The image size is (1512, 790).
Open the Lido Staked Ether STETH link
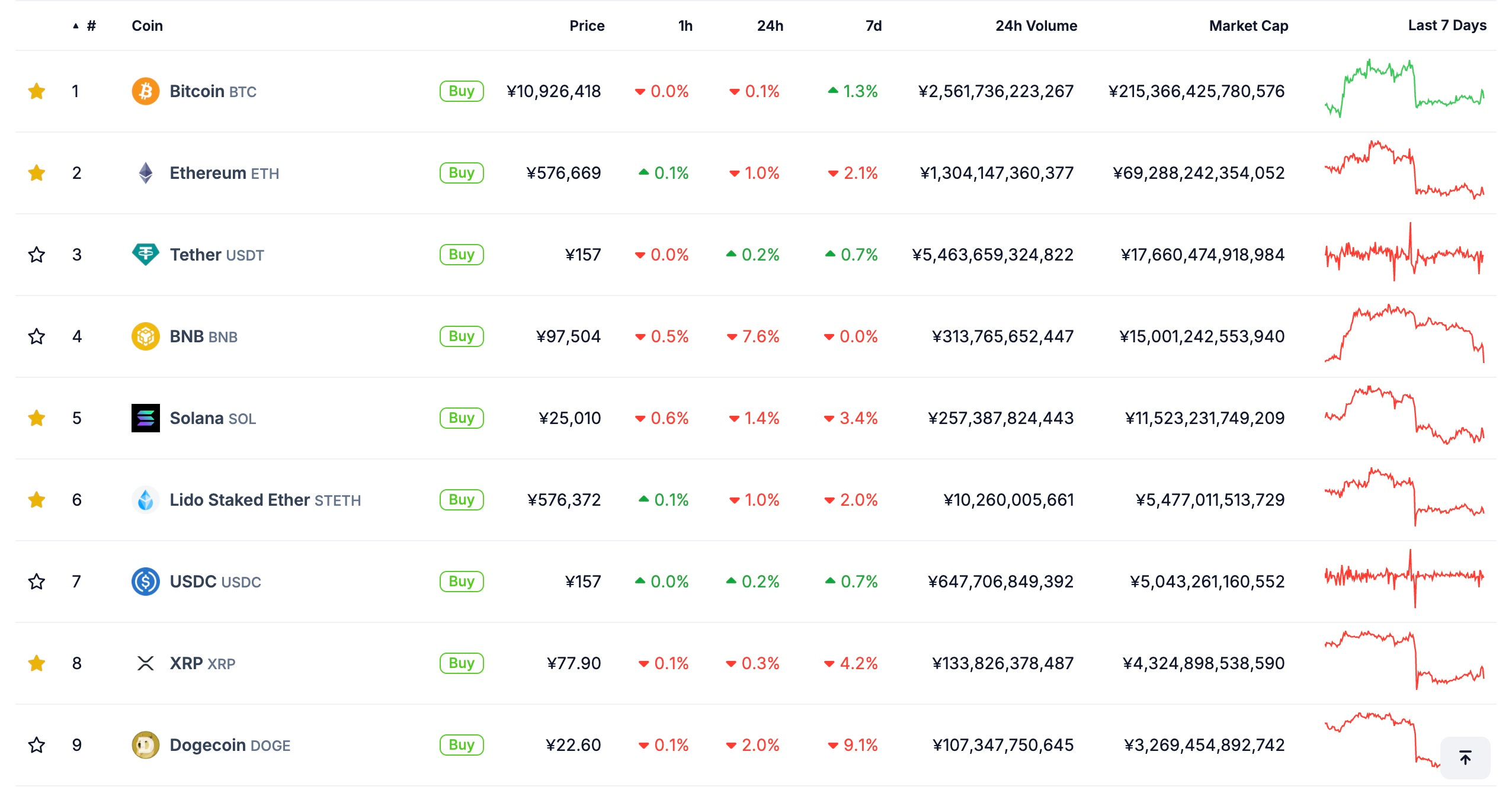(265, 500)
